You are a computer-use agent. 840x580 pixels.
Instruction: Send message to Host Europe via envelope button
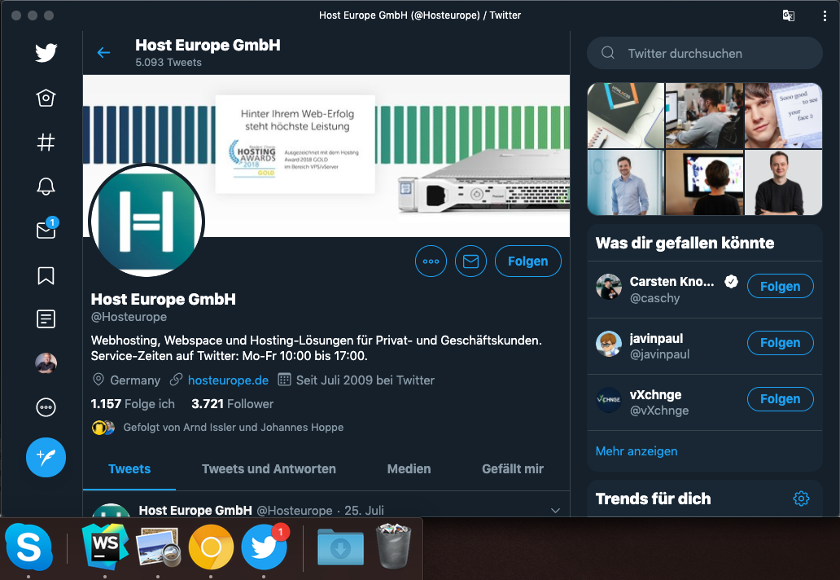[x=471, y=261]
